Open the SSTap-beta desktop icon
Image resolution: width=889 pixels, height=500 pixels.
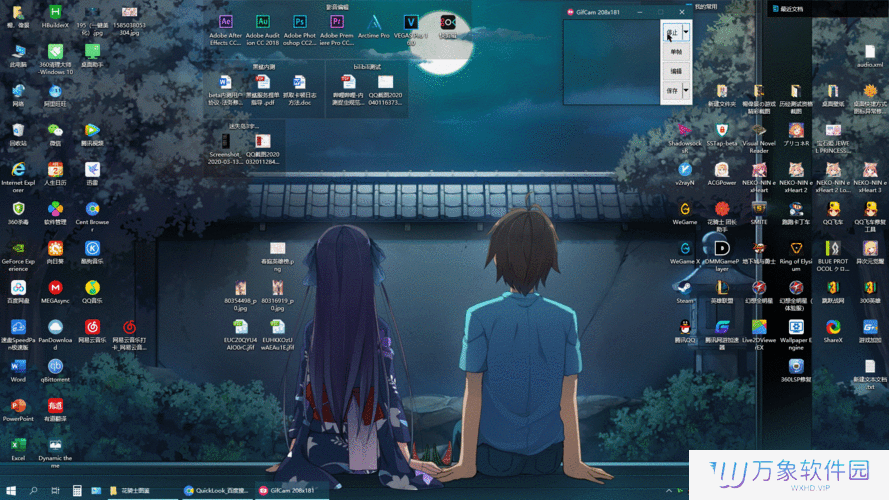coord(722,135)
